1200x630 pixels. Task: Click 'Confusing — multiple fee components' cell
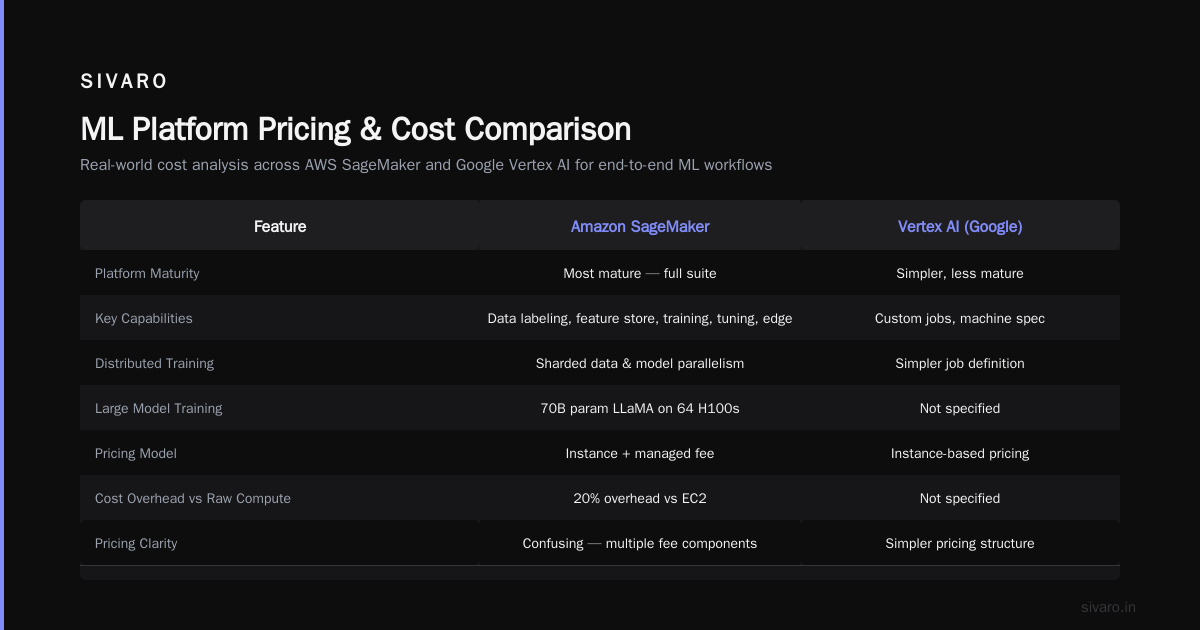coord(640,543)
